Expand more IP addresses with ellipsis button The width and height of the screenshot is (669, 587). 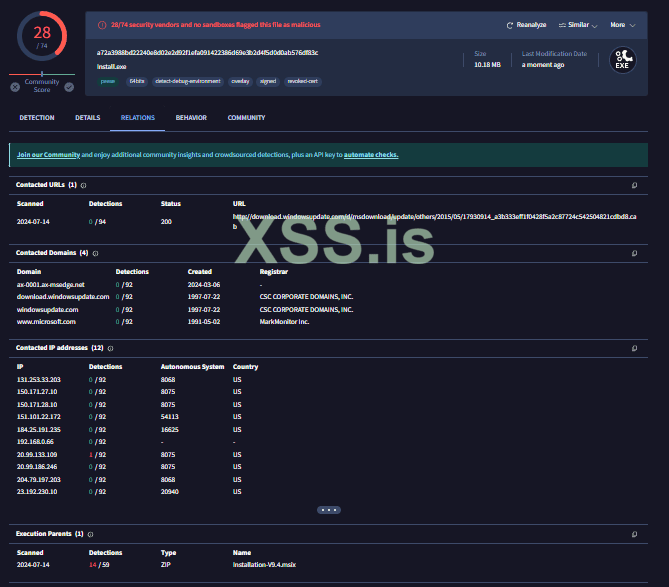click(328, 510)
